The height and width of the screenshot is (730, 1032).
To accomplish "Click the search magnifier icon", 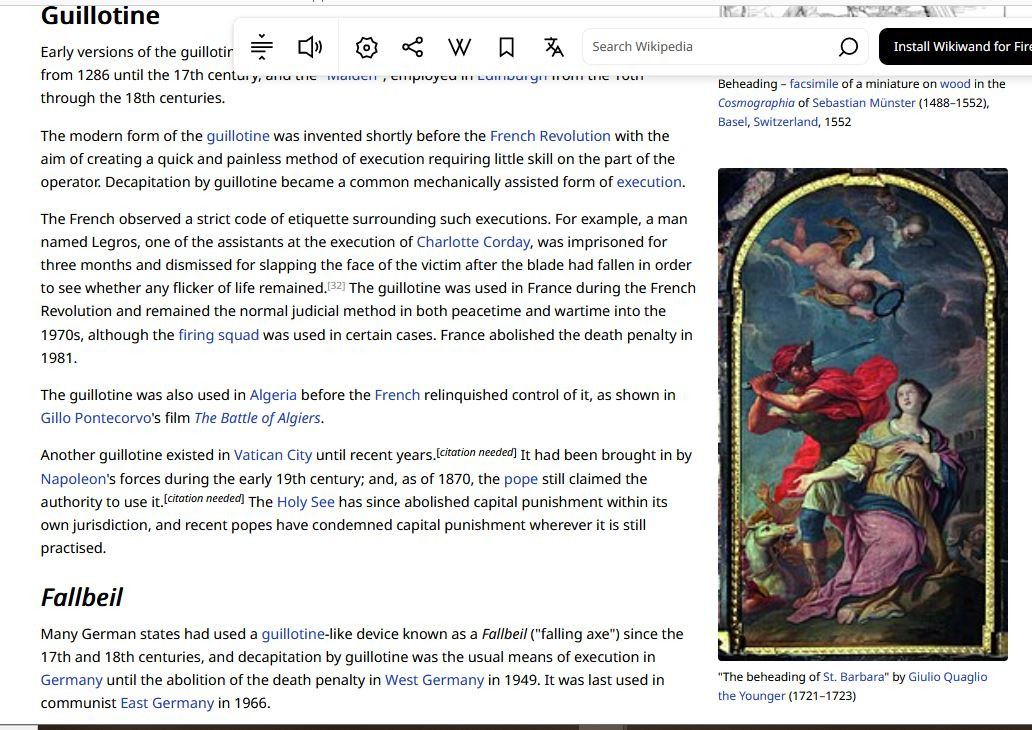I will [848, 47].
